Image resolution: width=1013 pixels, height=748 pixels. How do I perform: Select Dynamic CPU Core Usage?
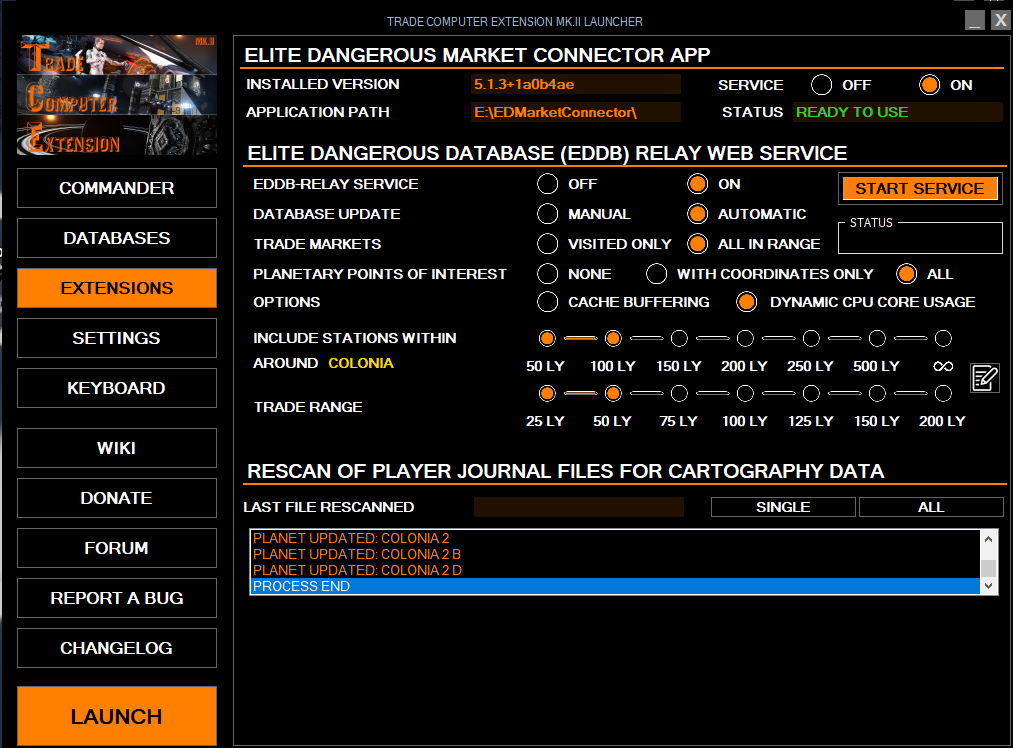click(747, 302)
